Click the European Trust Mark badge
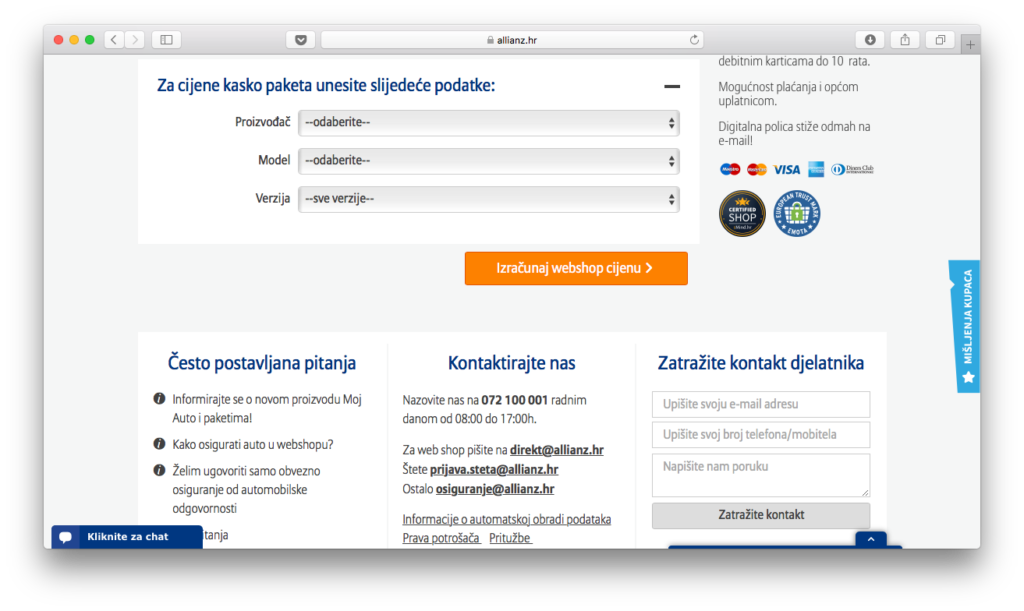Viewport: 1024px width, 611px height. point(797,213)
